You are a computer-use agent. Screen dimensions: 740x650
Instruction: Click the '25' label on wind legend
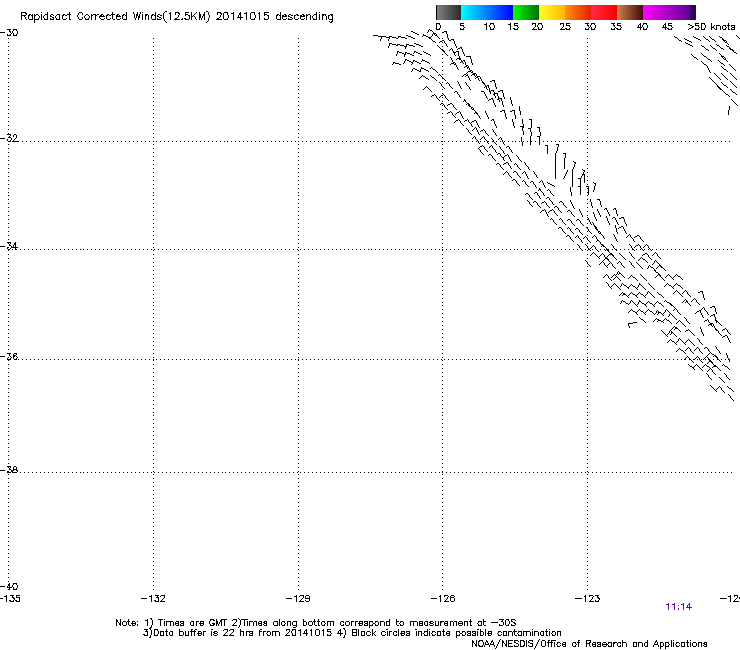click(x=565, y=27)
